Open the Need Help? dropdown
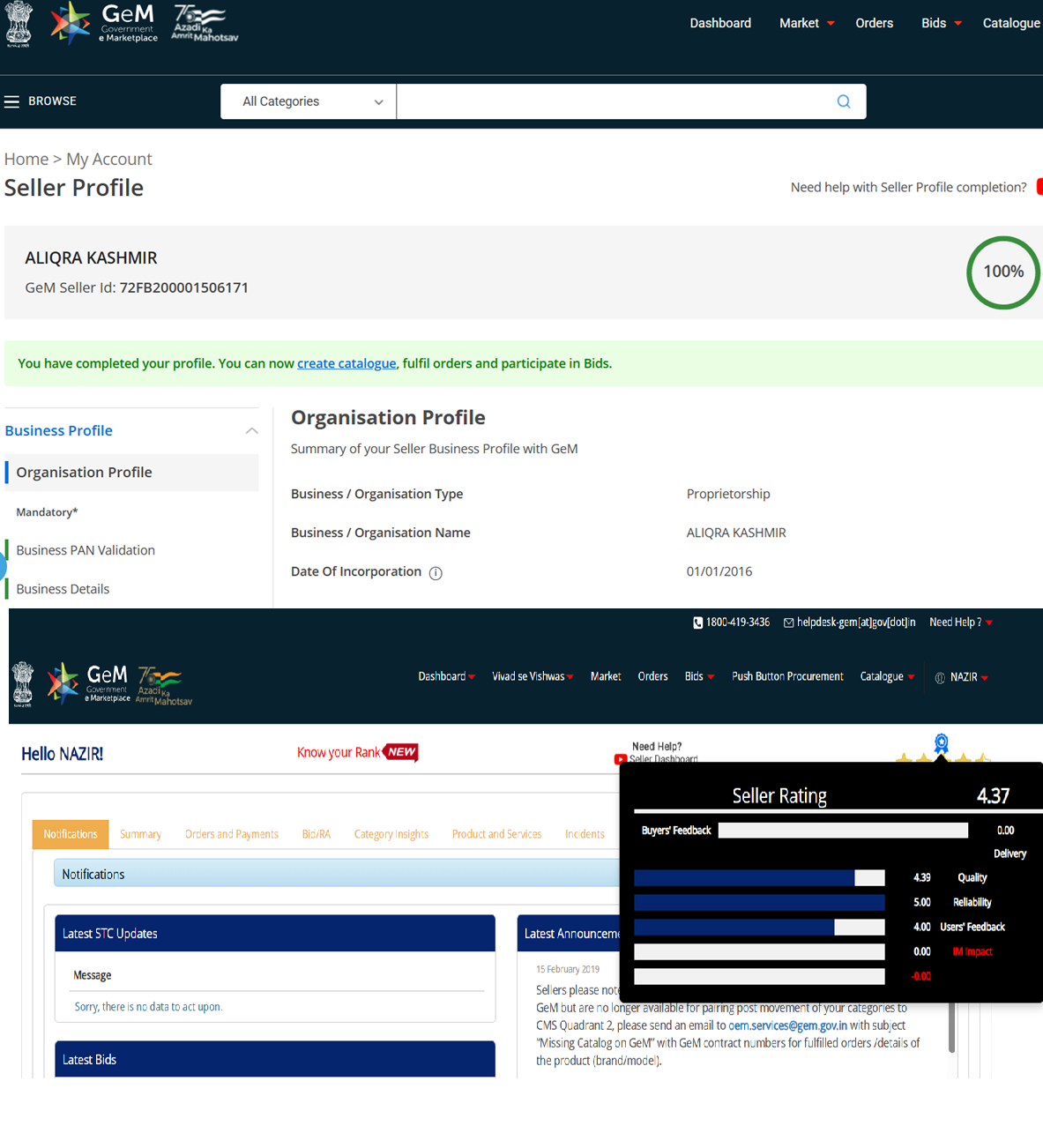 click(961, 622)
